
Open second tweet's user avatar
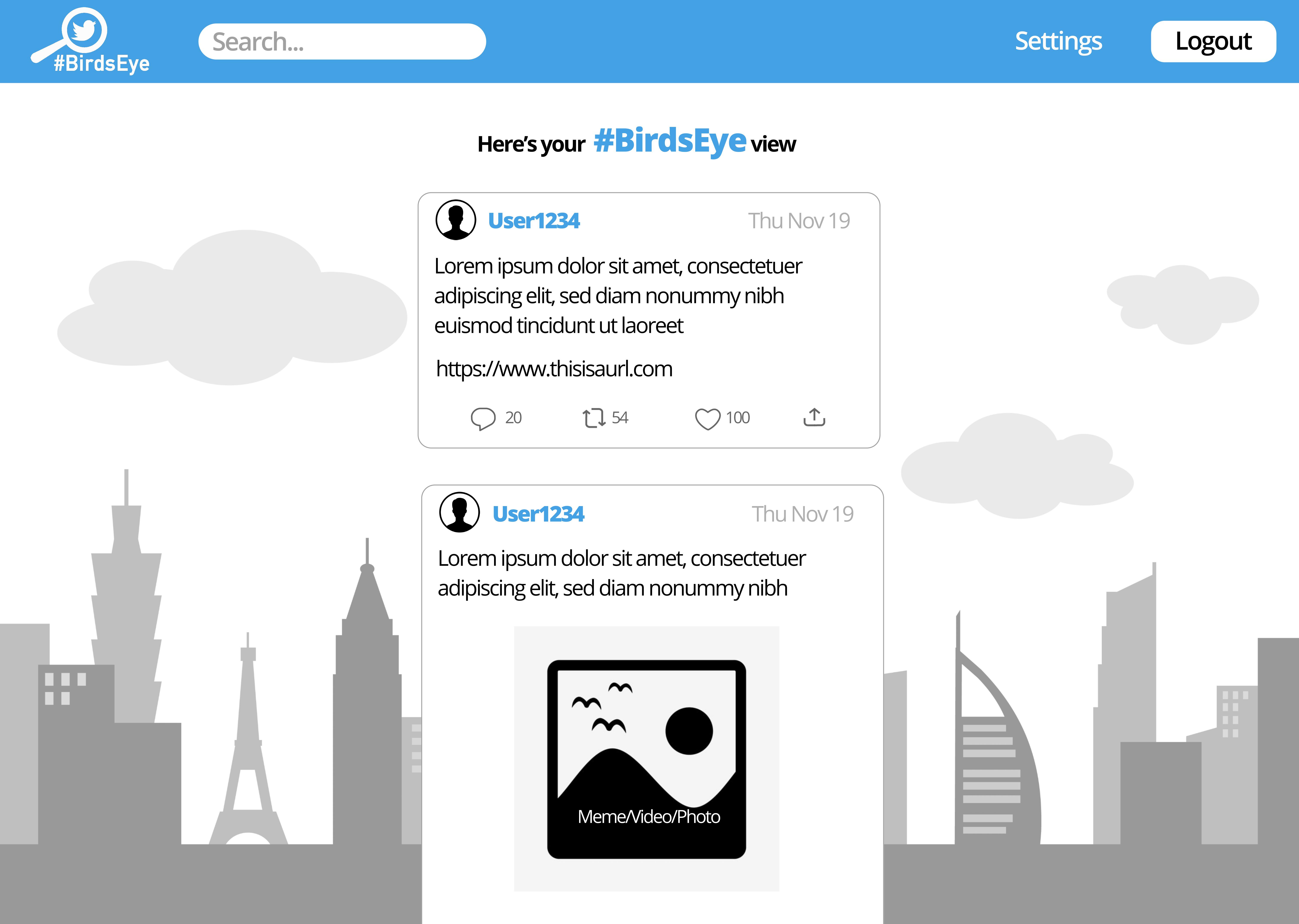tap(460, 512)
